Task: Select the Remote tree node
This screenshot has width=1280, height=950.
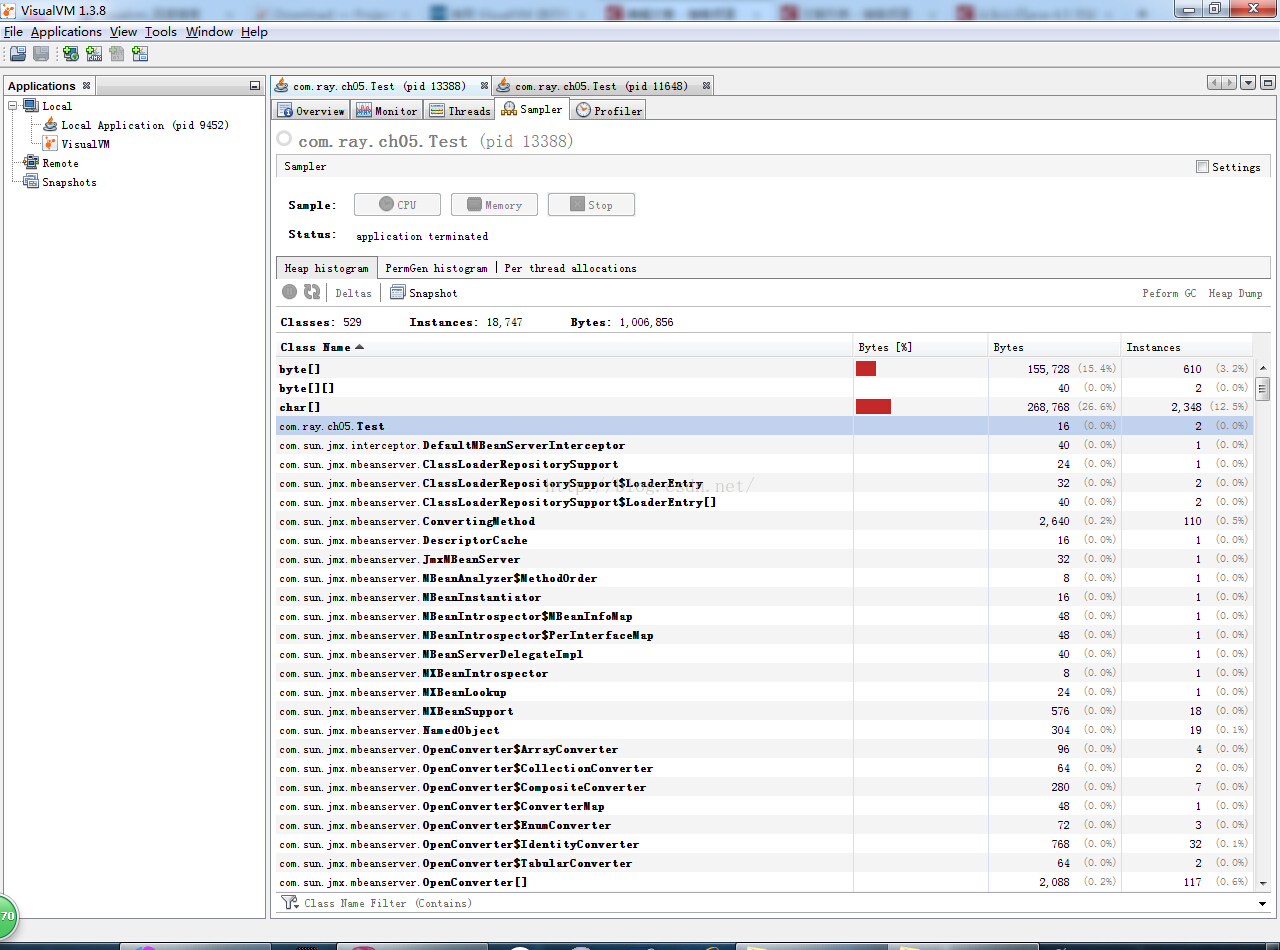Action: pyautogui.click(x=60, y=163)
